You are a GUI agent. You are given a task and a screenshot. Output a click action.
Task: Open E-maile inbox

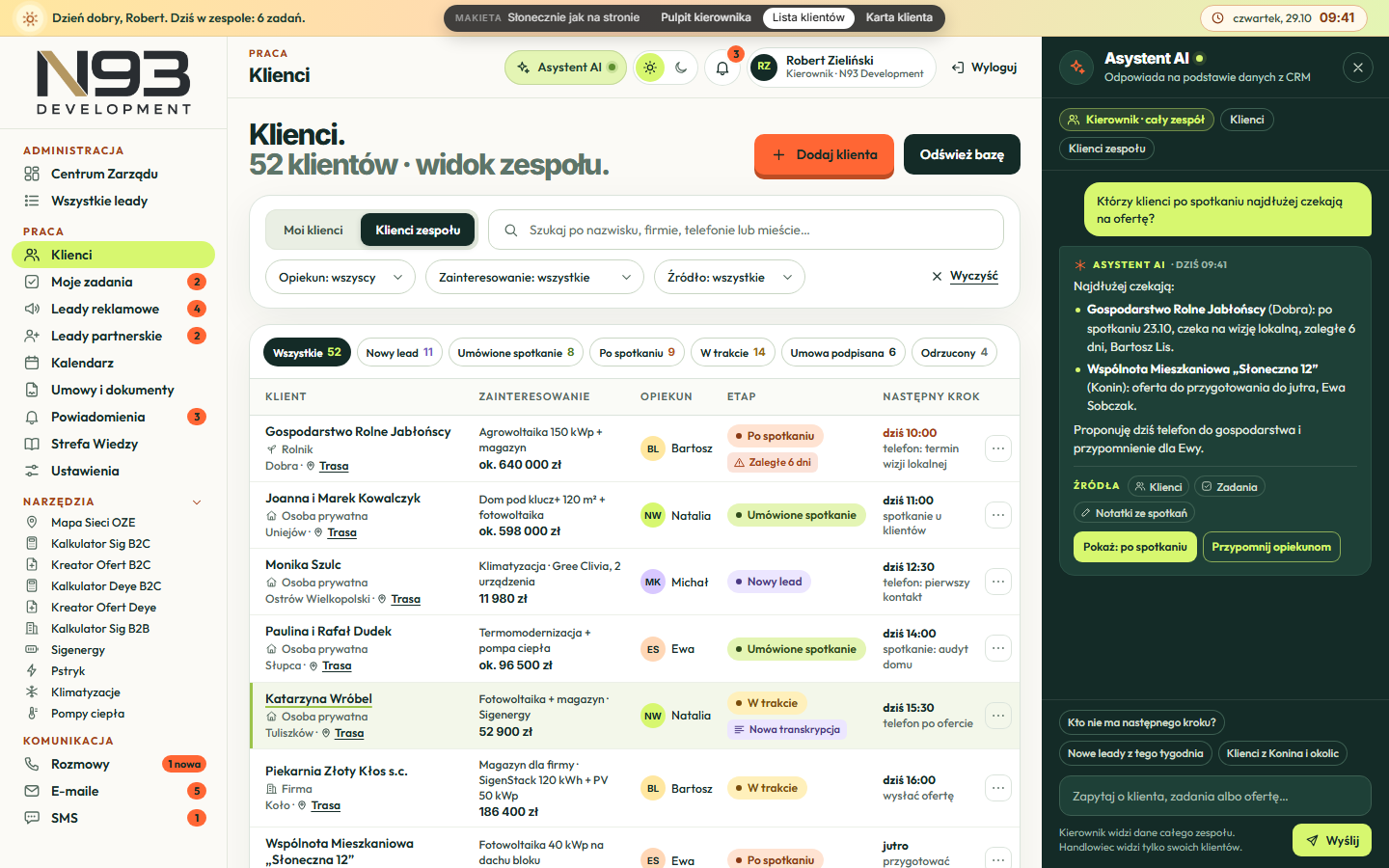tap(114, 791)
